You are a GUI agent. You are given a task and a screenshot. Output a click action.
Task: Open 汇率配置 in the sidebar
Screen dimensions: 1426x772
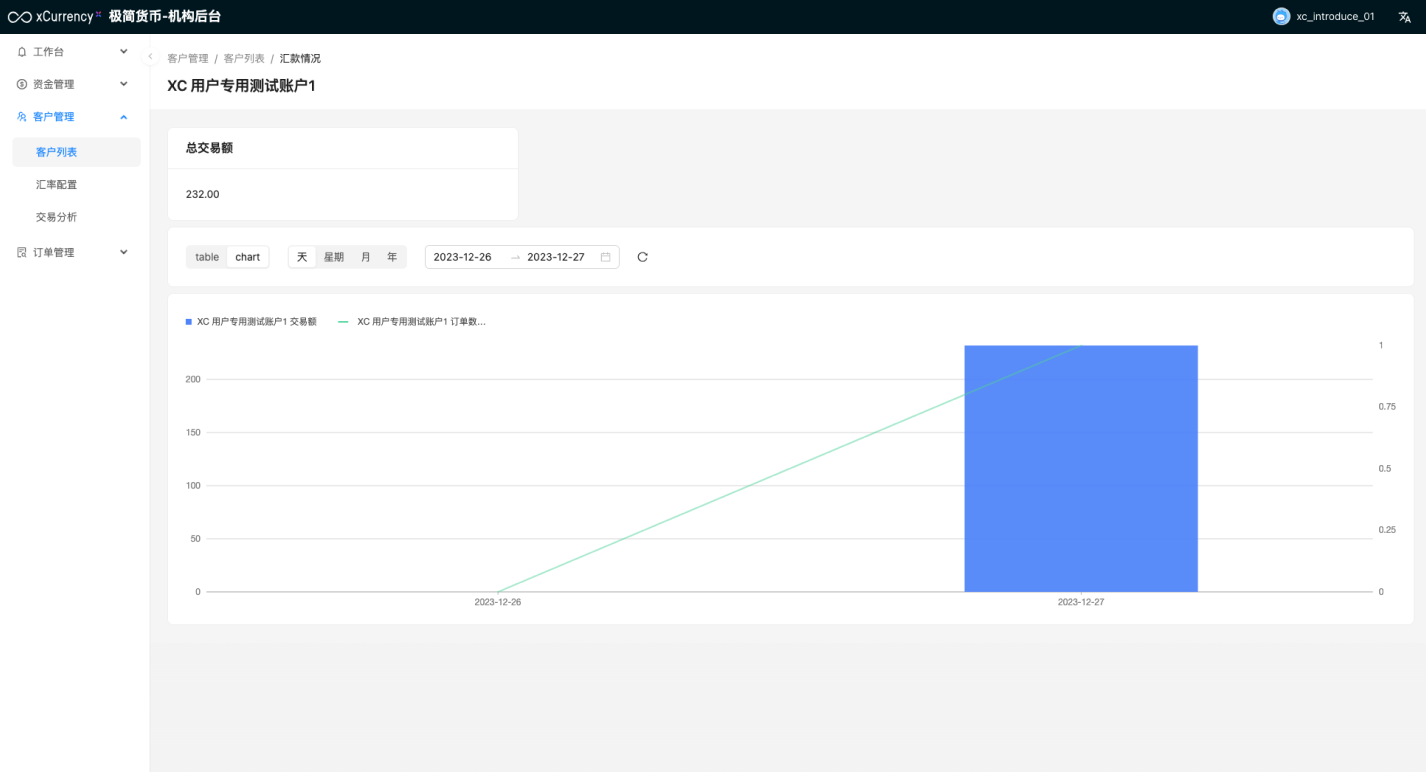click(76, 185)
